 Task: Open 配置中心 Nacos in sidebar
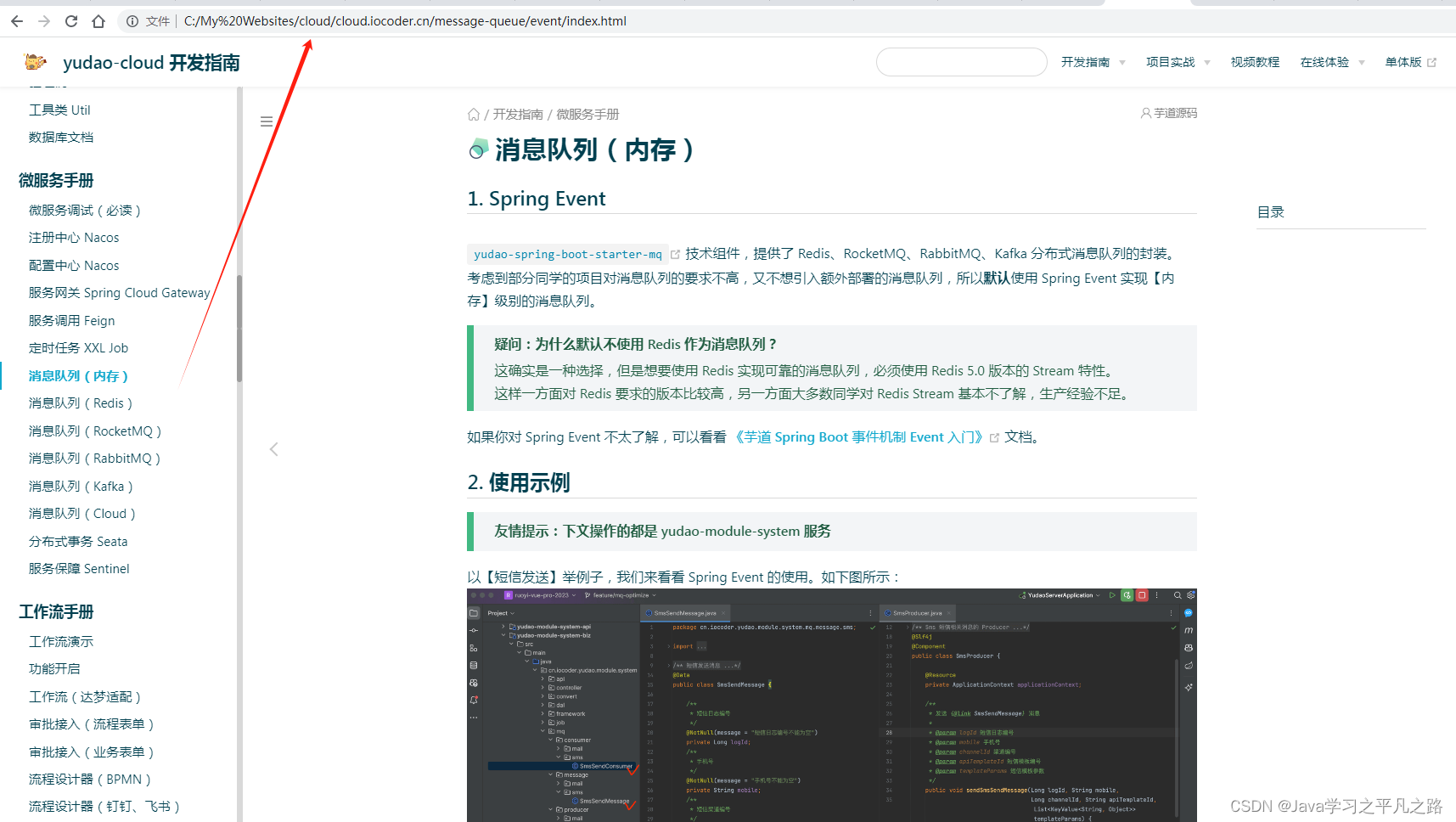click(x=74, y=265)
